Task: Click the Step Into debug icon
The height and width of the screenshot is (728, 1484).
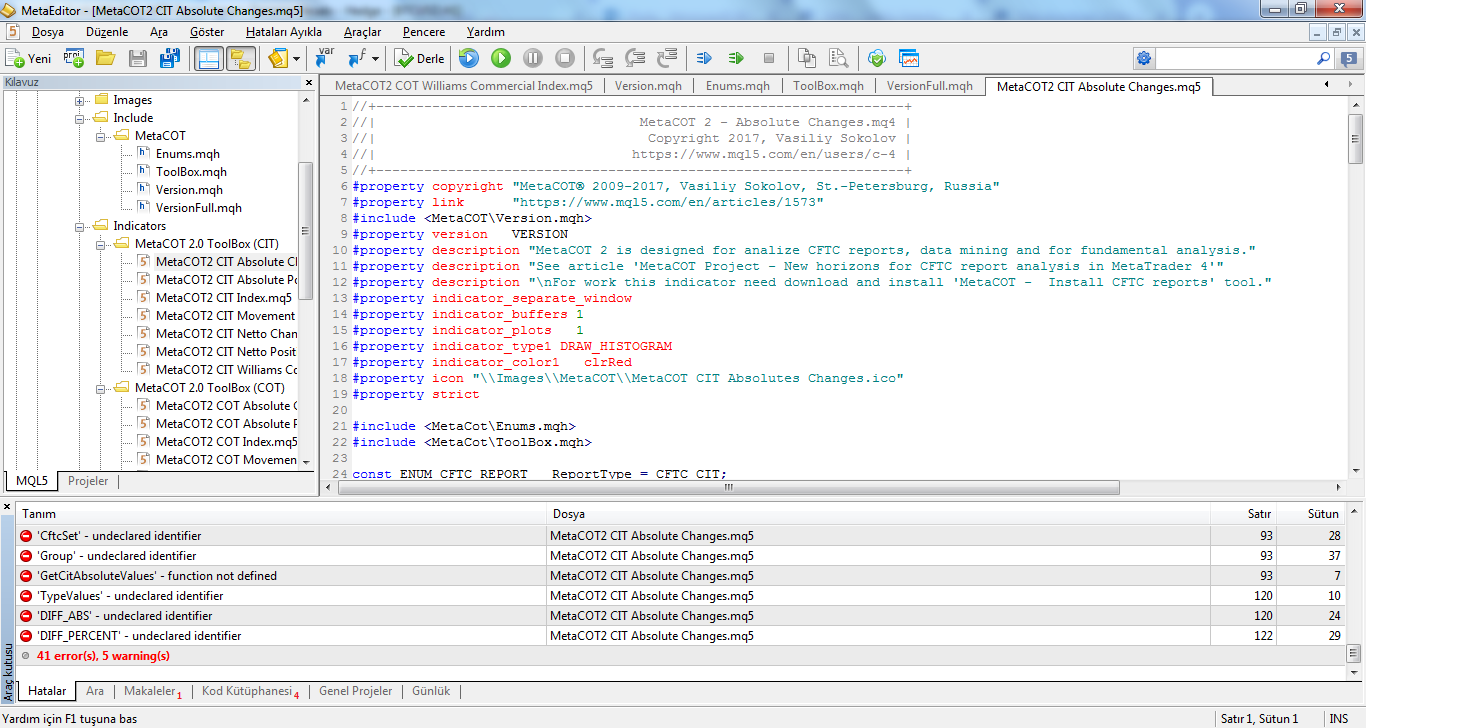Action: click(x=603, y=59)
